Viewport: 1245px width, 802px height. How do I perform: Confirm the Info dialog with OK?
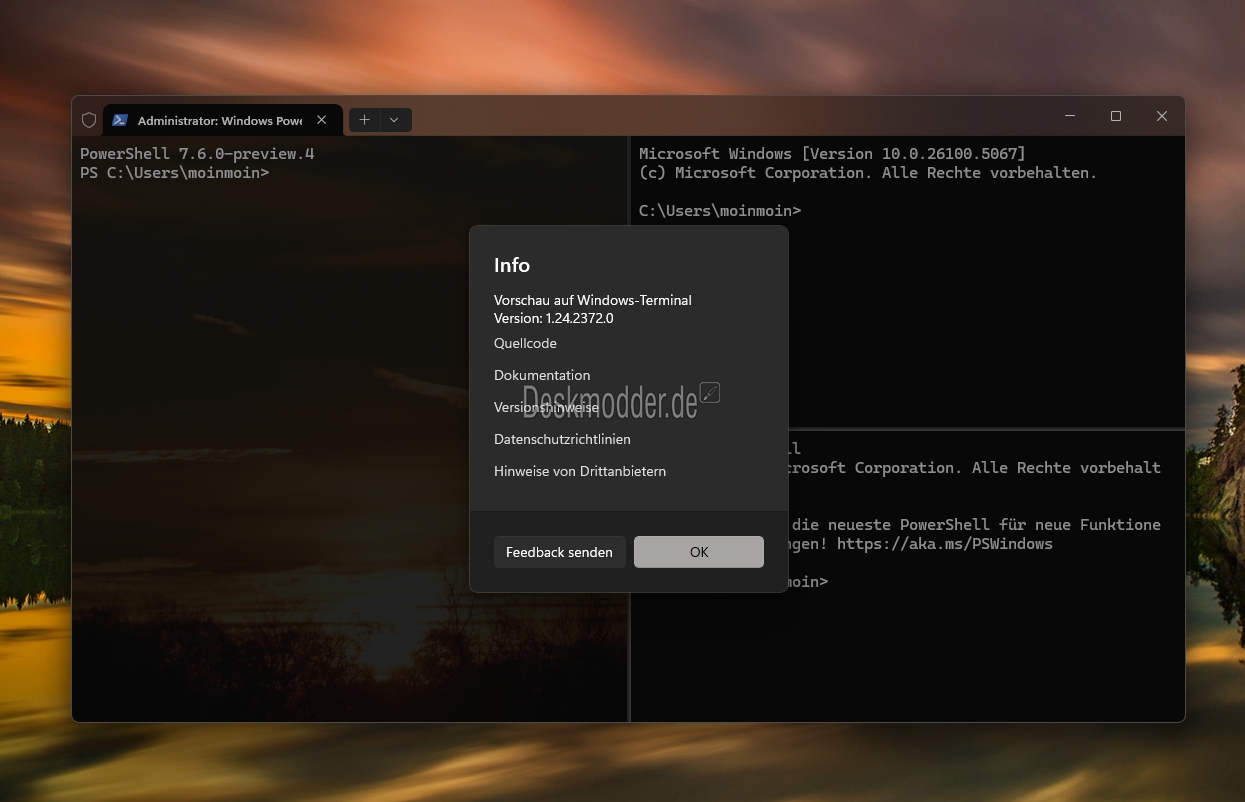(699, 552)
